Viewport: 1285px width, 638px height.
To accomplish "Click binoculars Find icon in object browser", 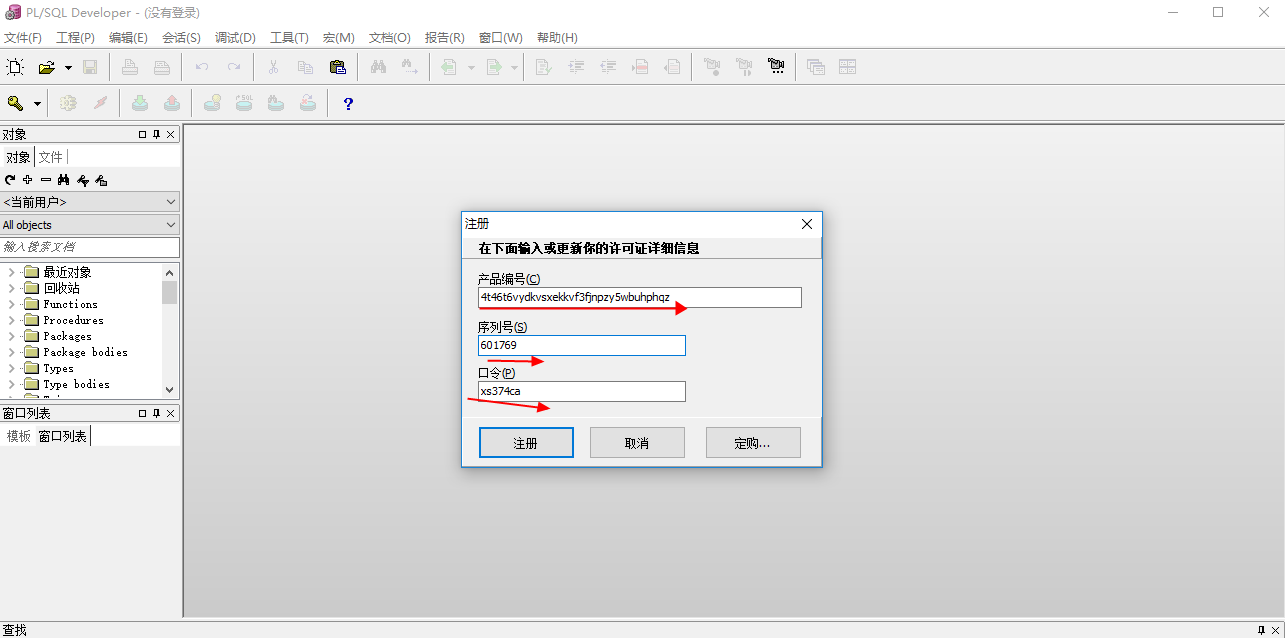I will pyautogui.click(x=64, y=180).
